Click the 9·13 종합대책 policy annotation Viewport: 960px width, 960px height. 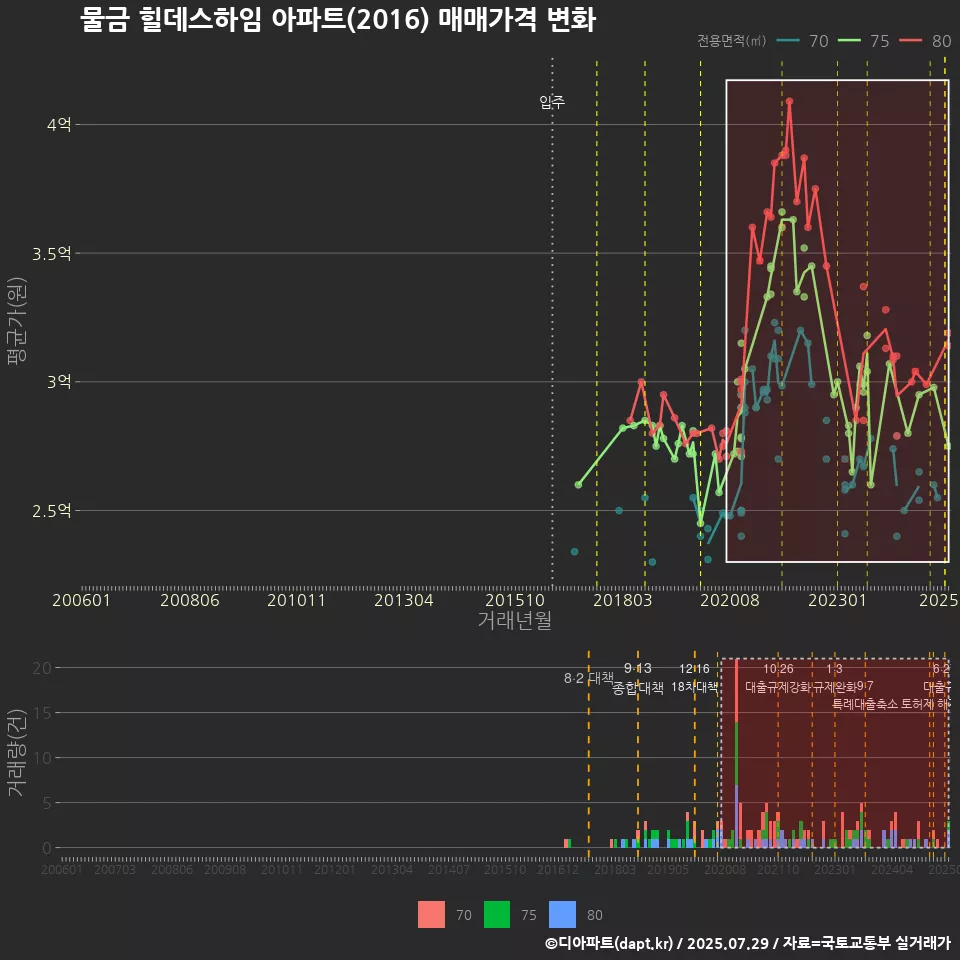point(638,678)
